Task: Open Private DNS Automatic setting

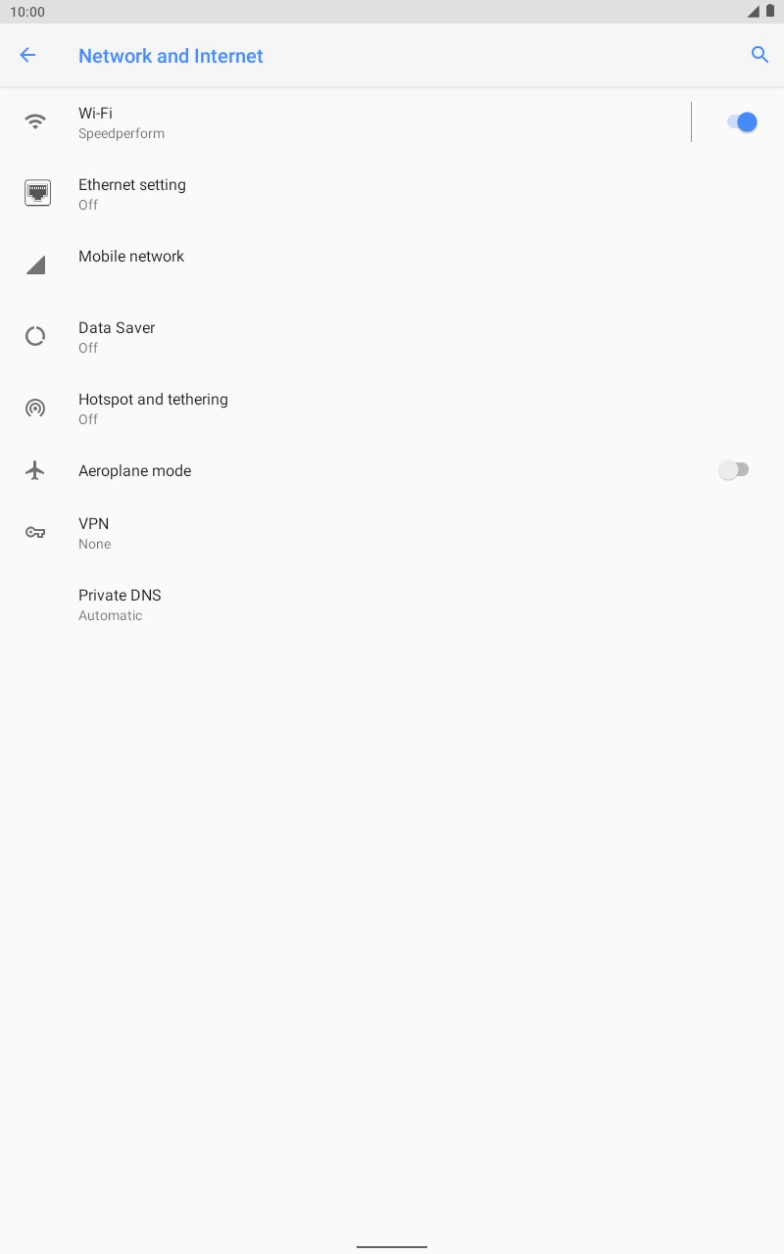Action: (x=392, y=604)
